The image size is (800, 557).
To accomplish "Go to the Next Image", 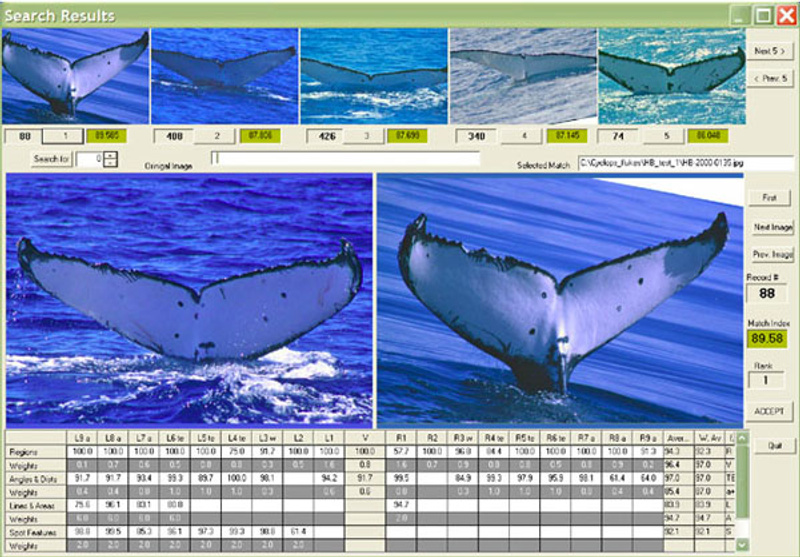I will click(x=772, y=227).
